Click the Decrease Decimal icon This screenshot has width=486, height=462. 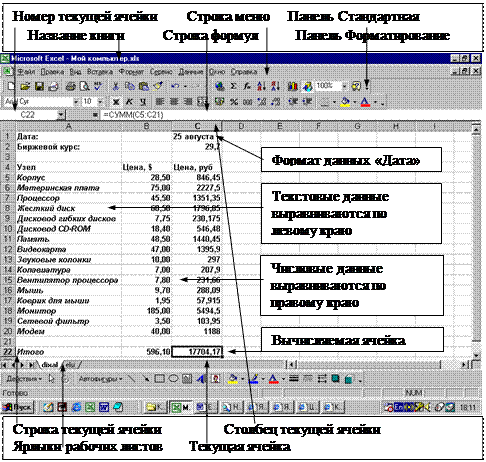pyautogui.click(x=276, y=102)
